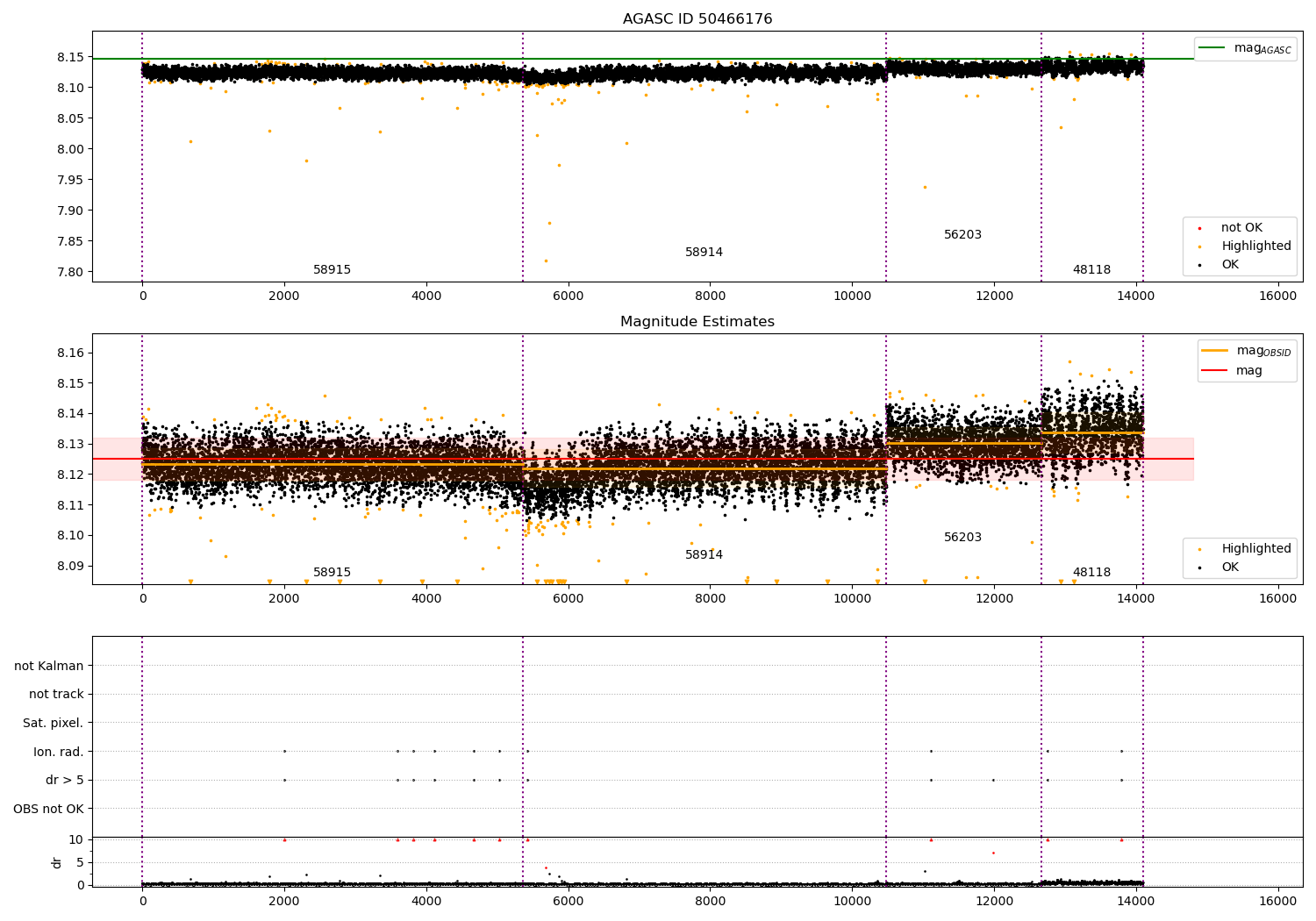
Task: Click obsid label 56203 in middle plot
Action: [962, 538]
